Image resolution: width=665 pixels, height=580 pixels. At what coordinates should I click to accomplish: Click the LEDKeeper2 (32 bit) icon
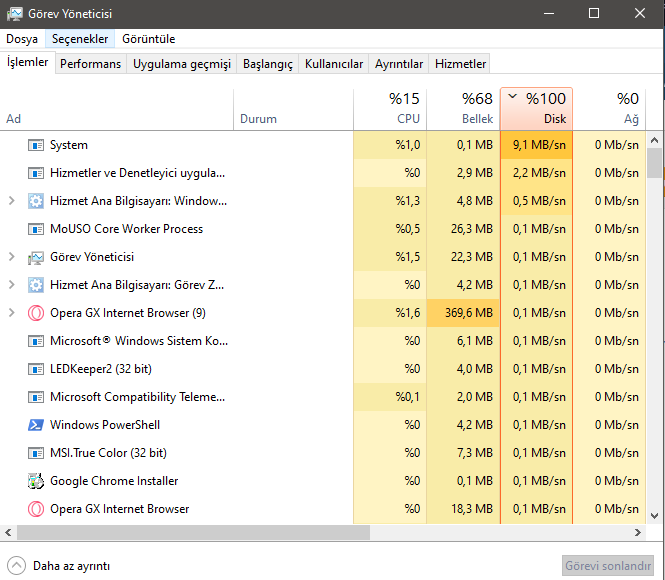tap(36, 369)
